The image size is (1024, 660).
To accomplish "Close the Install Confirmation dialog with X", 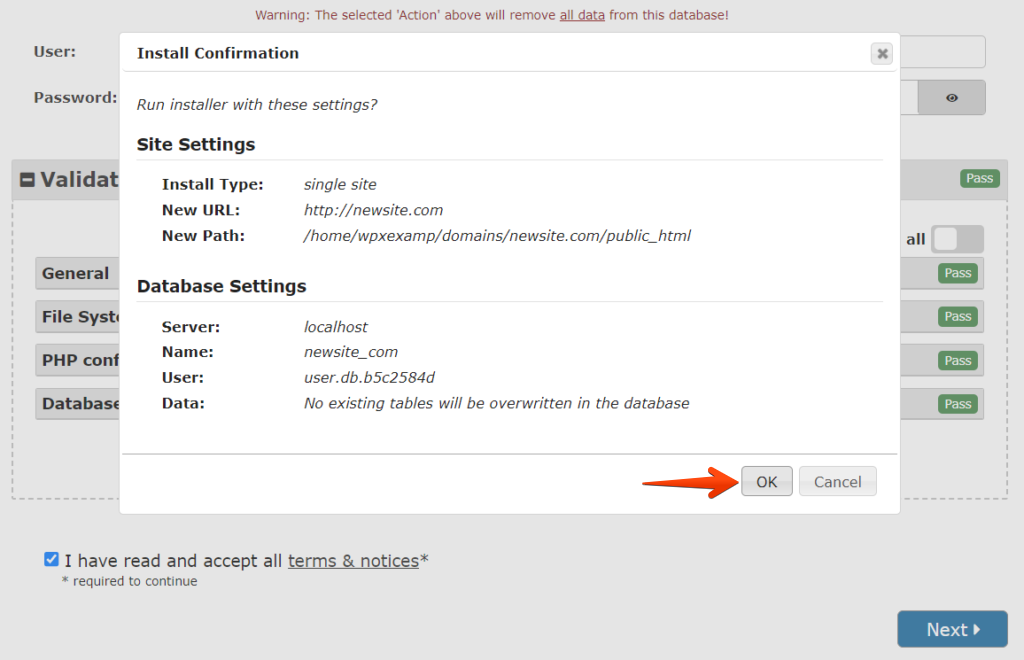I will pyautogui.click(x=881, y=54).
